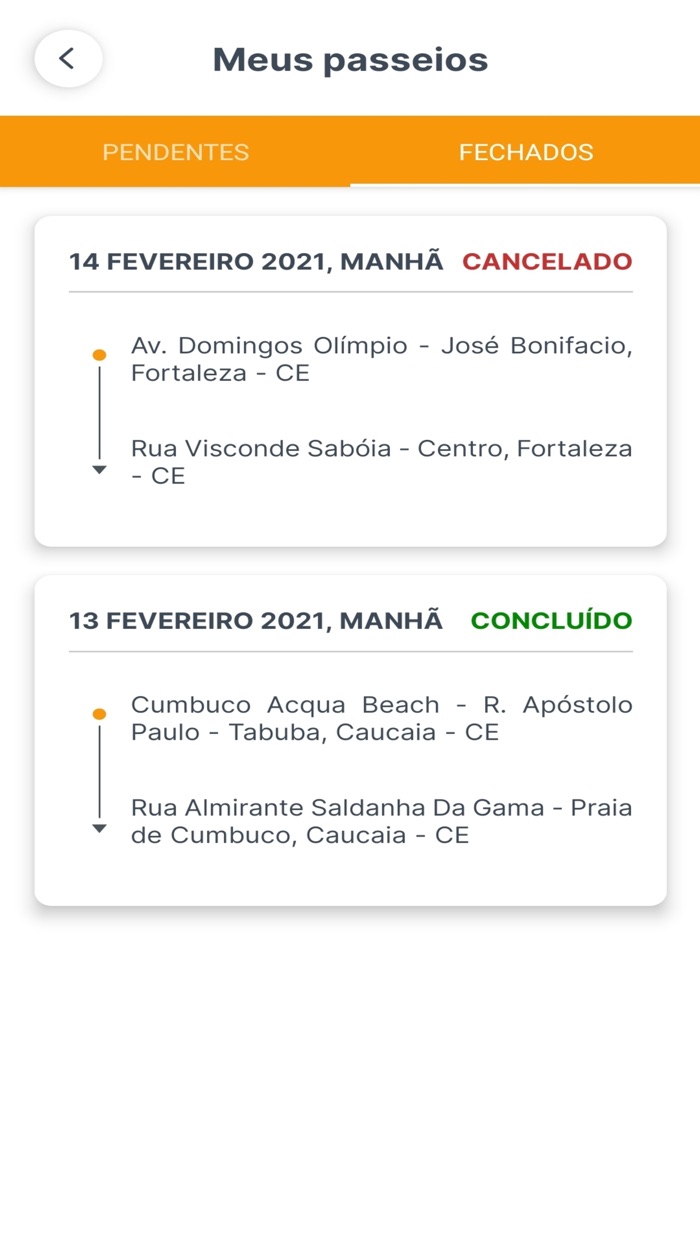
Task: Select the Fechados tab
Action: pos(526,152)
